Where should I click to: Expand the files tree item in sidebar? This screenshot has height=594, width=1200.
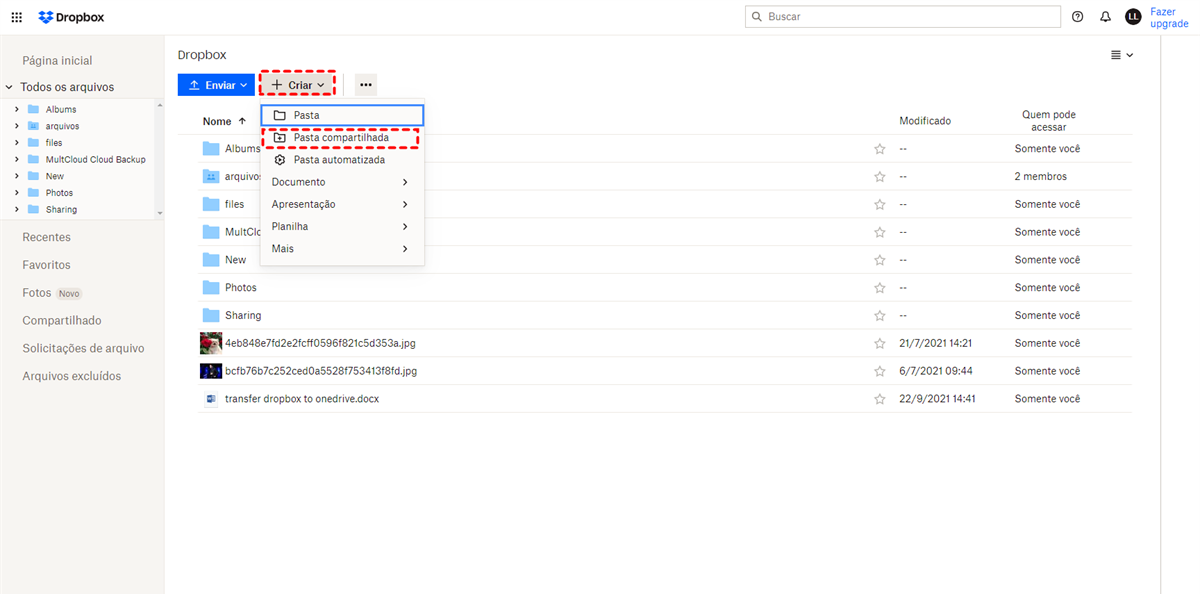(17, 143)
